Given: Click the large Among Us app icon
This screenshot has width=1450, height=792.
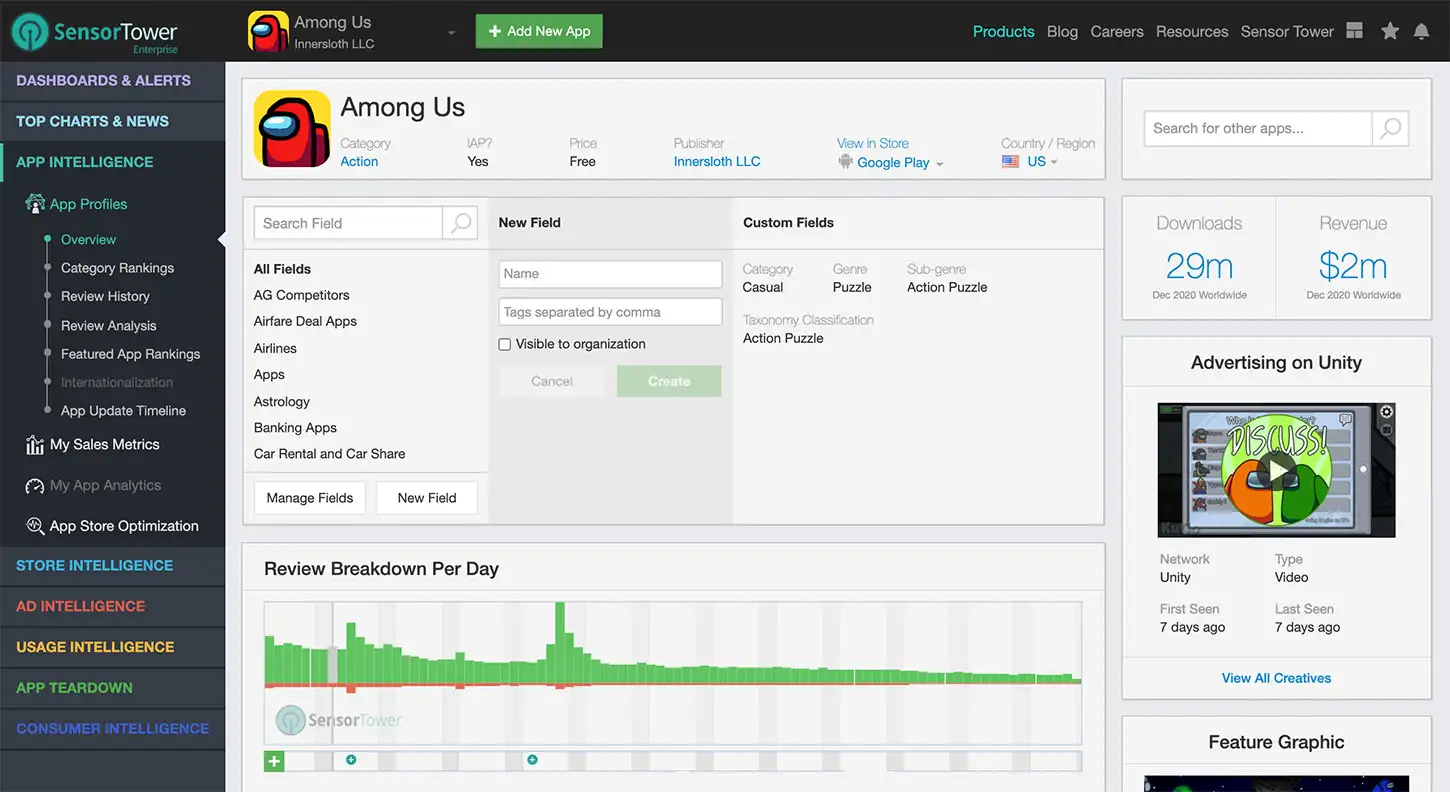Looking at the screenshot, I should click(x=292, y=129).
